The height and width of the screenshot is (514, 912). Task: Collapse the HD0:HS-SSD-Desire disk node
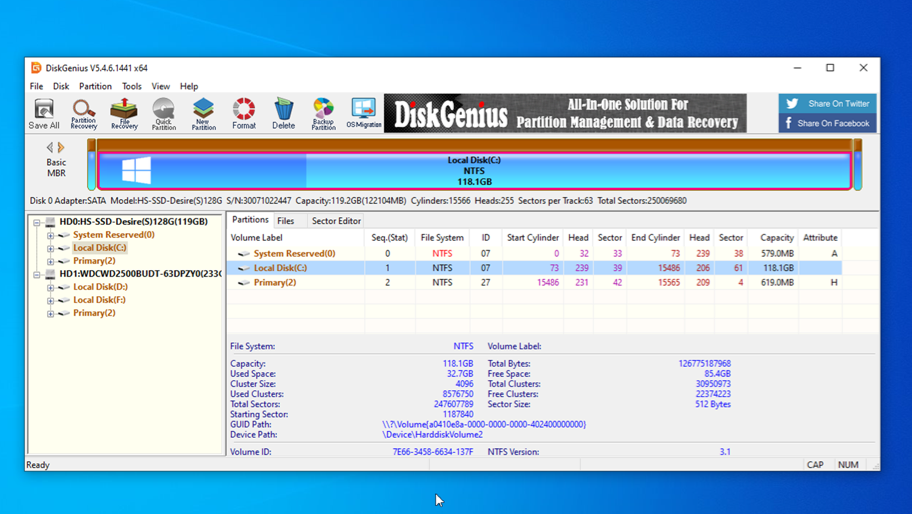pyautogui.click(x=37, y=222)
